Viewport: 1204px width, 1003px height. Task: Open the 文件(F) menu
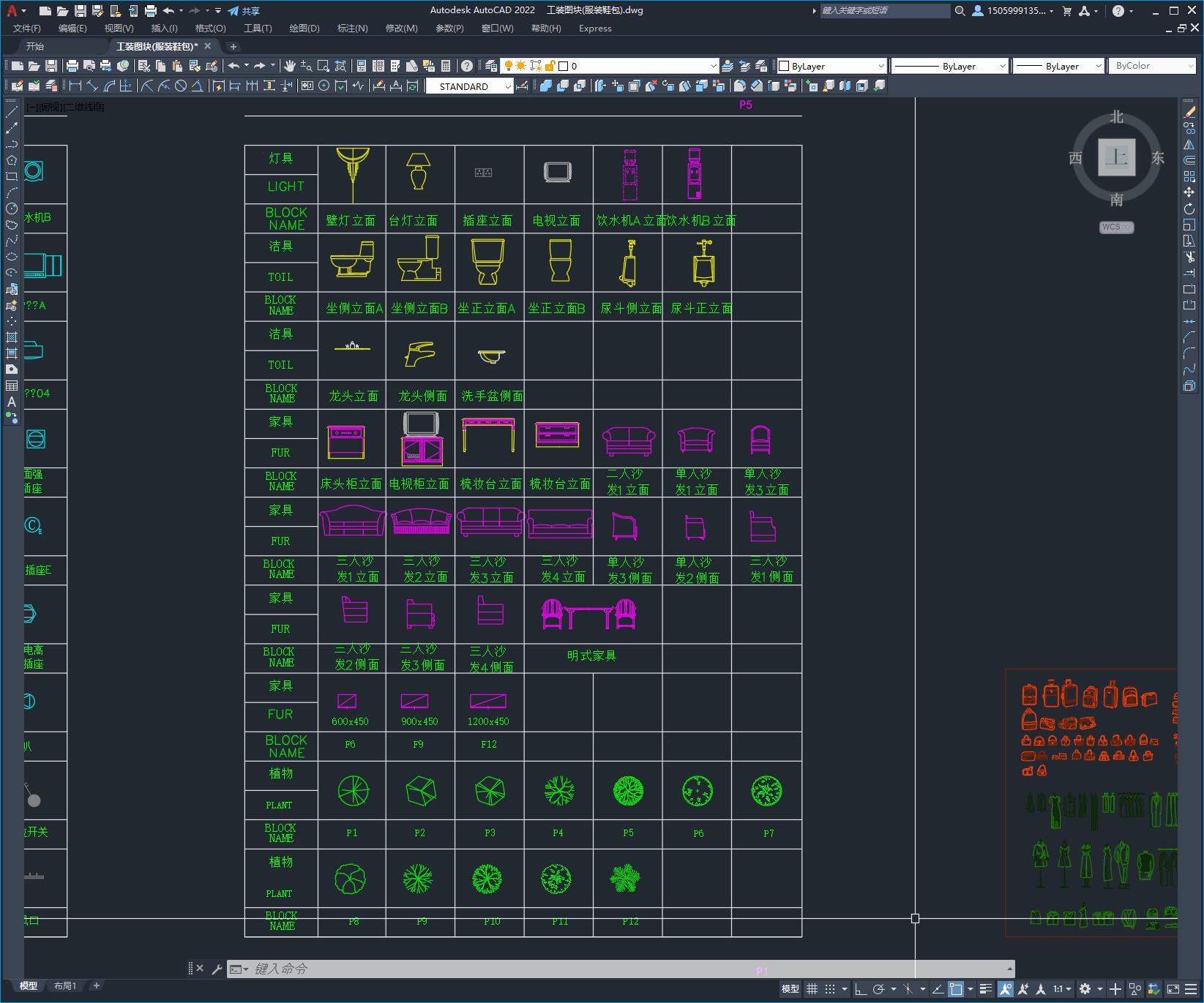tap(27, 29)
